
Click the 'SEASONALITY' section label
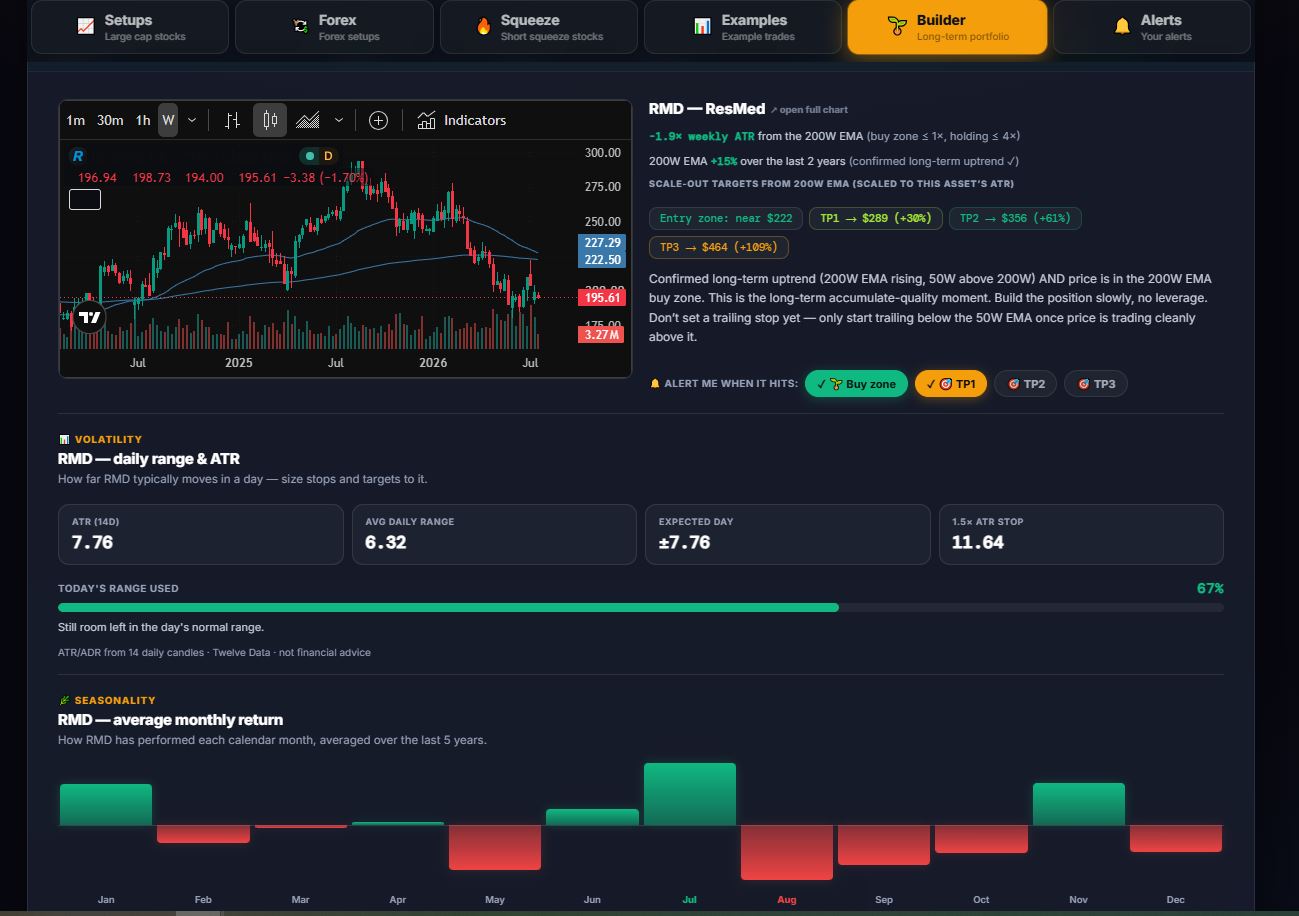pos(115,701)
